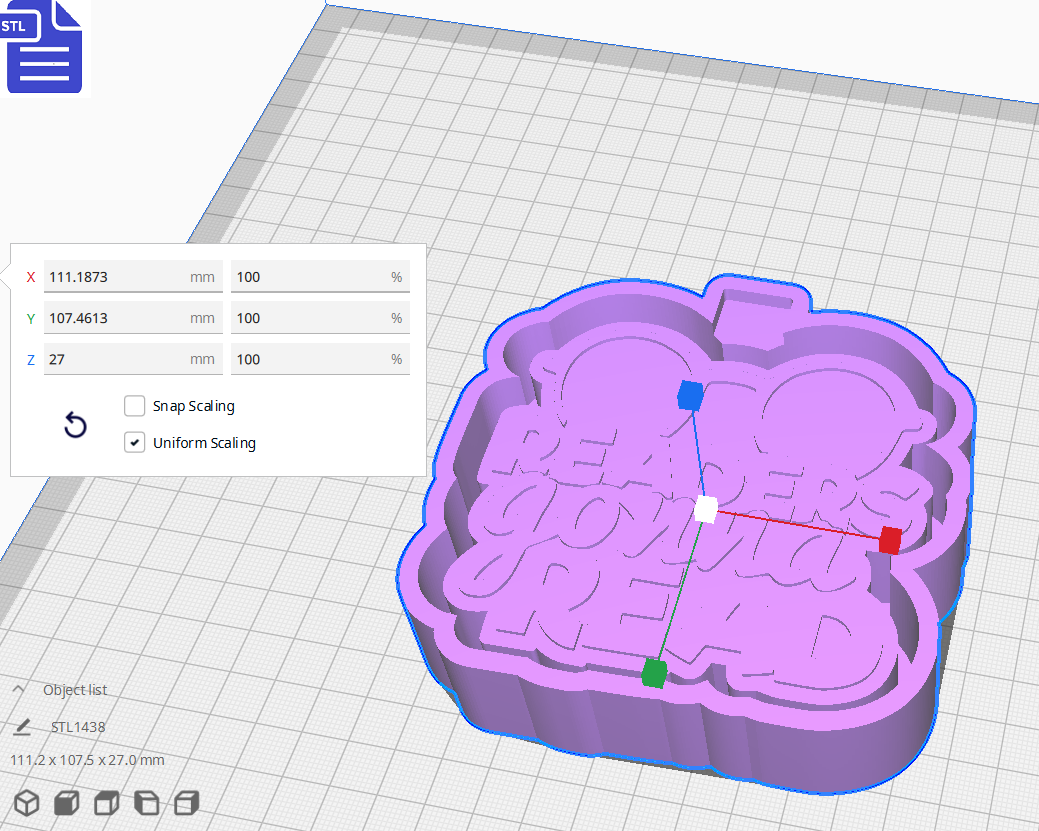Select the rightmost view cube icon
This screenshot has height=831, width=1039.
(185, 803)
